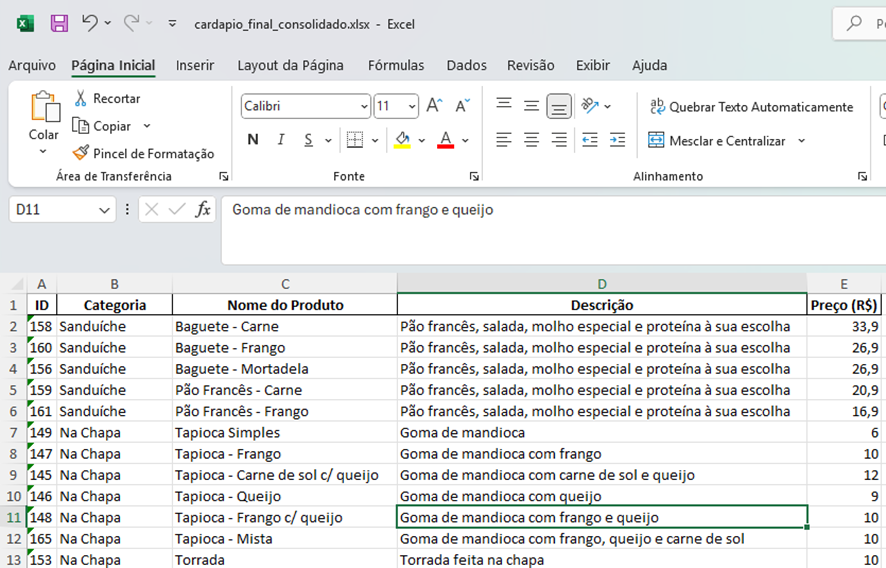Click the Recortar scissors icon

81,98
